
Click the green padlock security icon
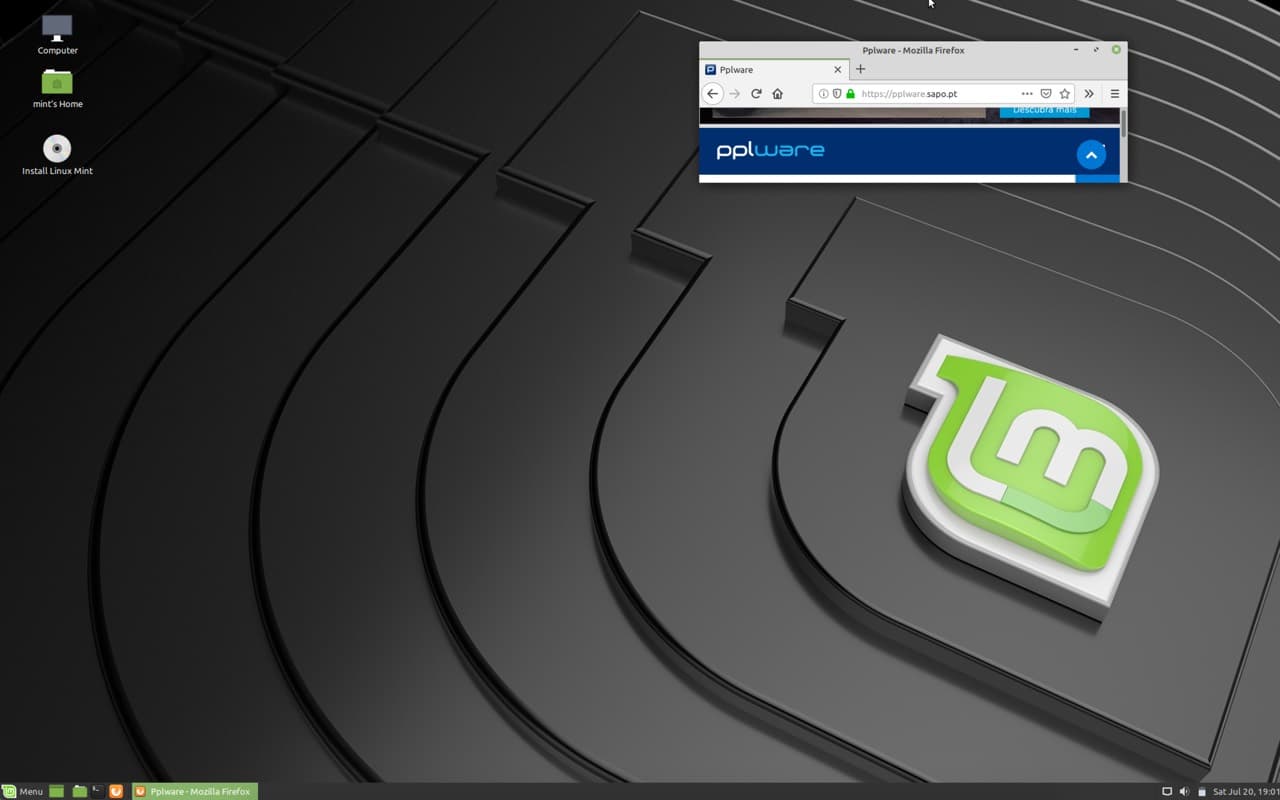click(851, 94)
